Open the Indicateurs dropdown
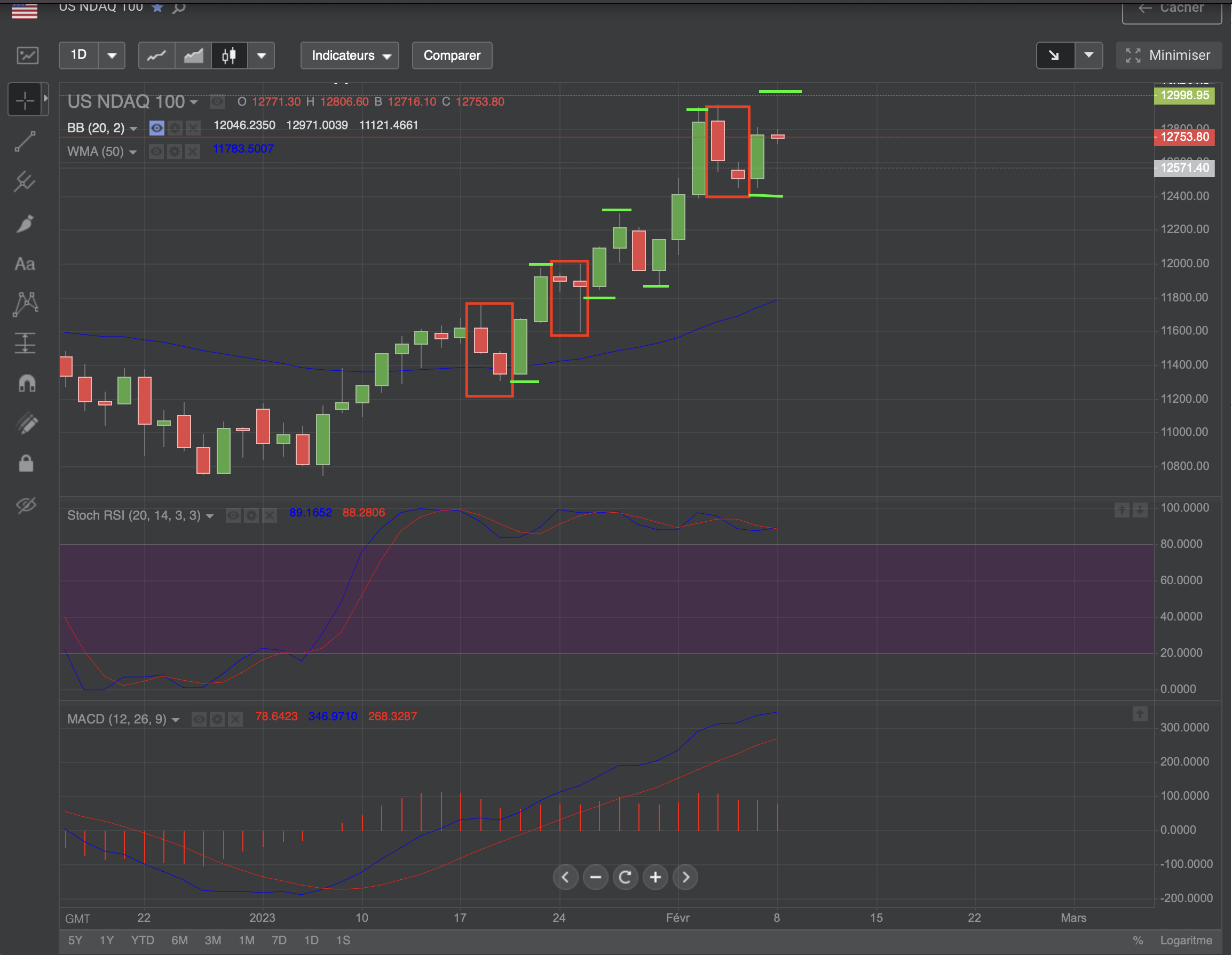 point(350,55)
